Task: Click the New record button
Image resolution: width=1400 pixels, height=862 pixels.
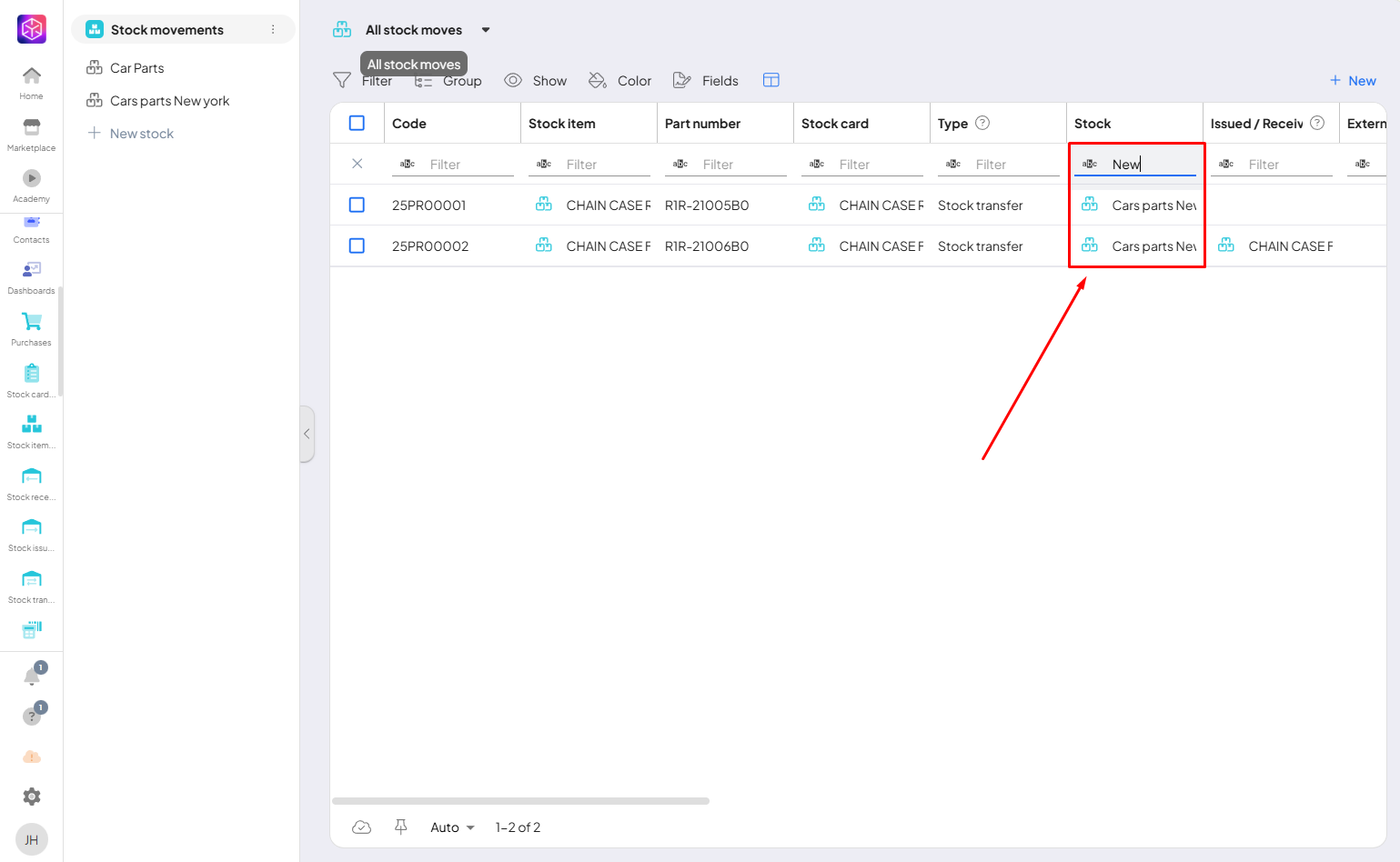Action: coord(1353,80)
